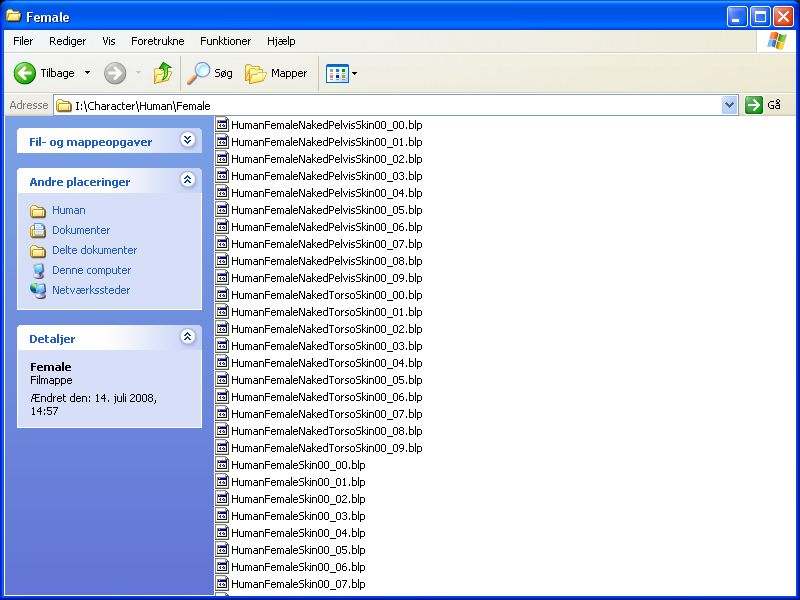
Task: Select file name HumanFemaleSkin00_03.blp
Action: coord(298,516)
